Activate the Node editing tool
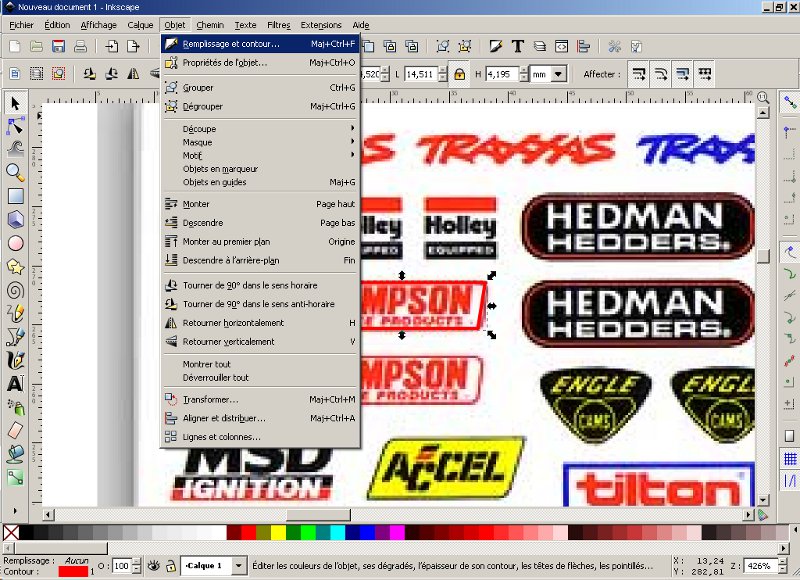Screen dimensions: 800x580 pyautogui.click(x=15, y=126)
